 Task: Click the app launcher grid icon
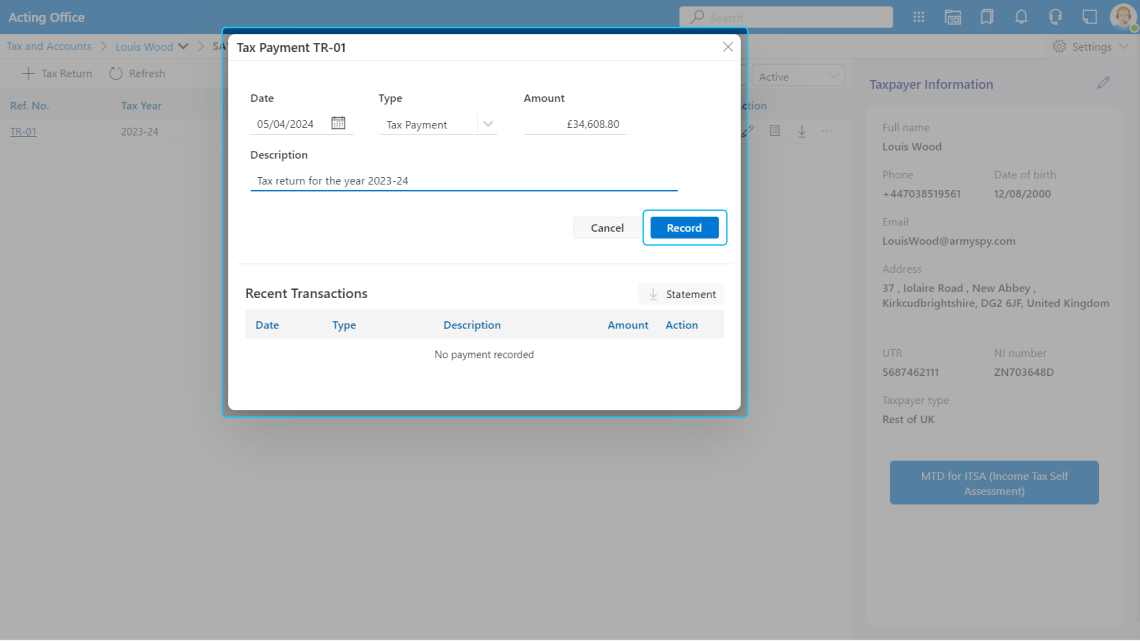click(919, 17)
